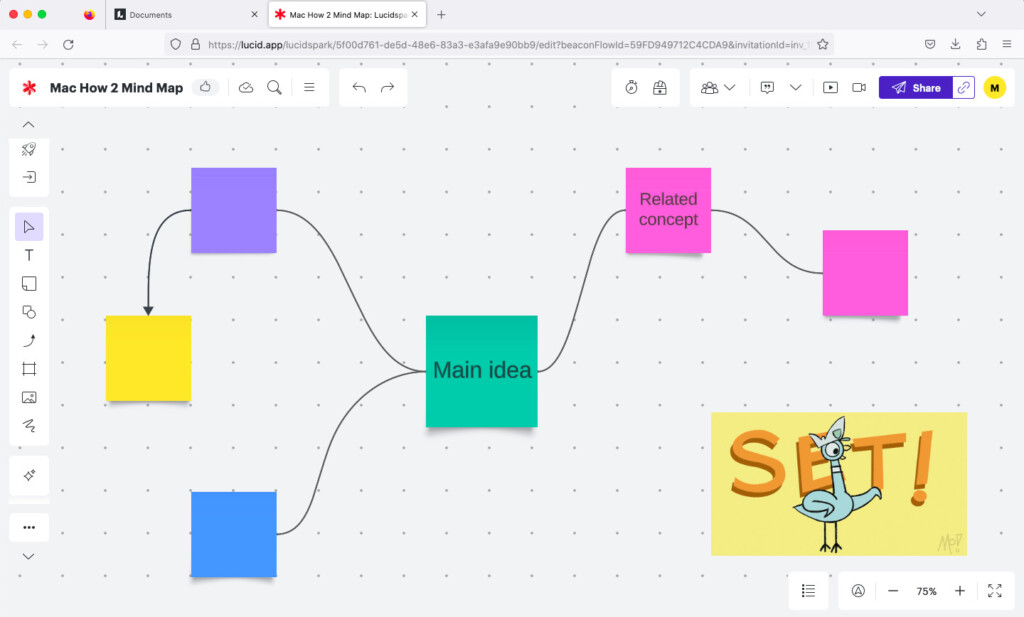Select the Frame tool

(29, 369)
